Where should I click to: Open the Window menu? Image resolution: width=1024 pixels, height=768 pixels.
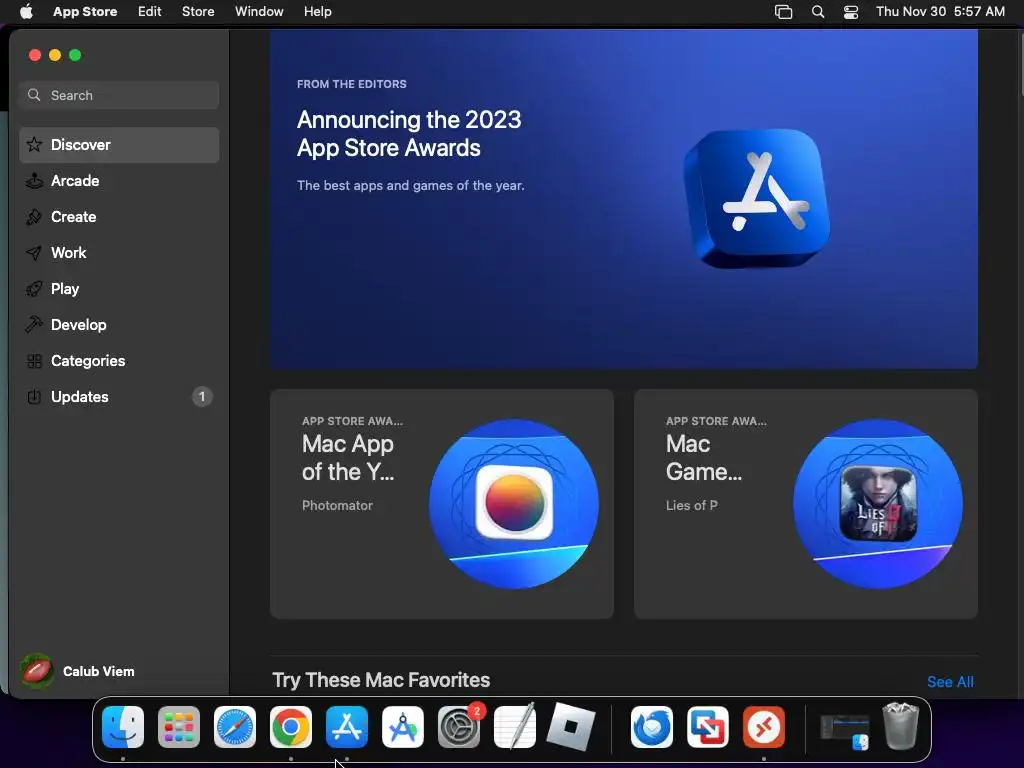[259, 11]
